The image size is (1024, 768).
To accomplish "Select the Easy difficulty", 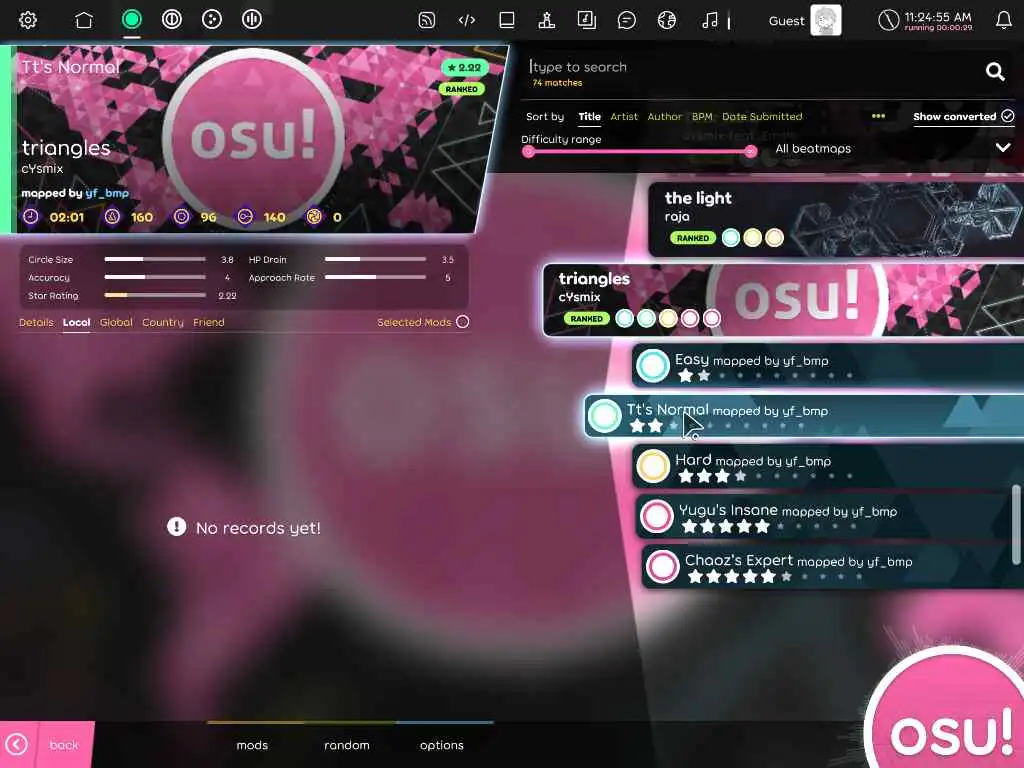I will click(x=828, y=366).
